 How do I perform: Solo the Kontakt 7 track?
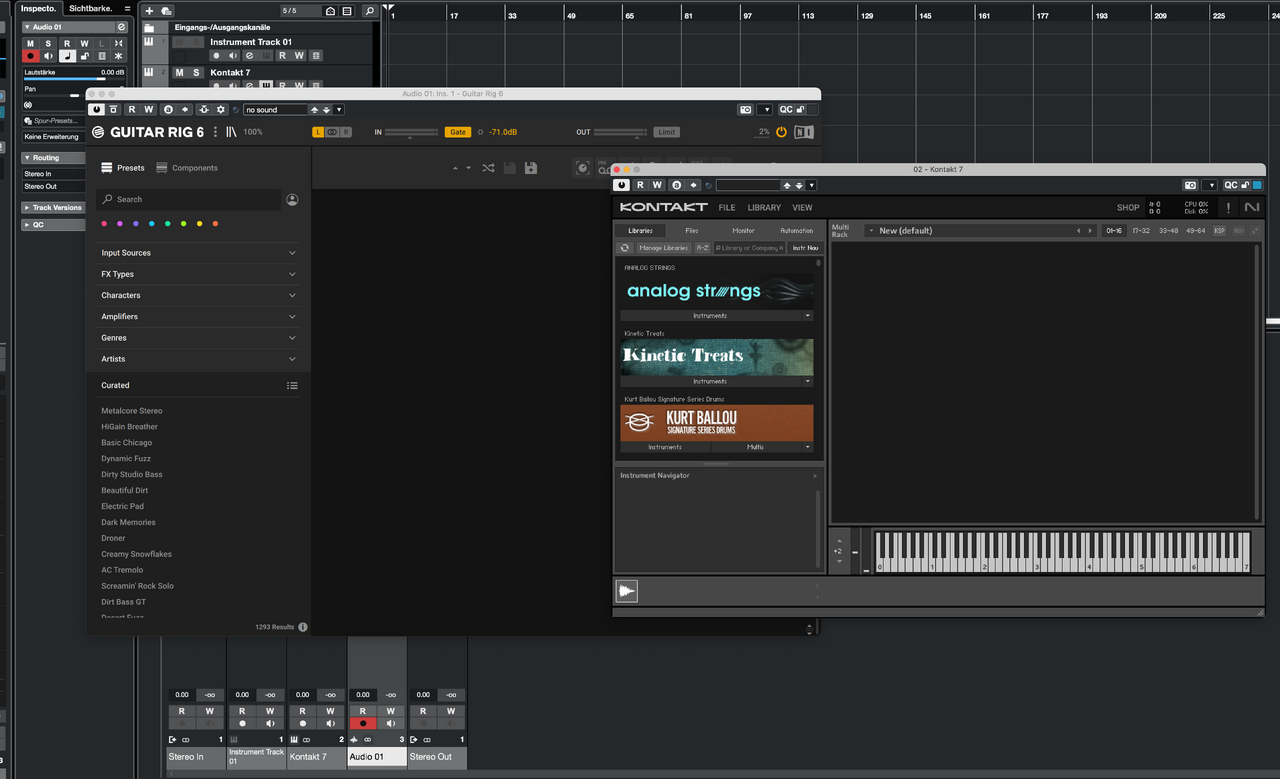pyautogui.click(x=196, y=72)
